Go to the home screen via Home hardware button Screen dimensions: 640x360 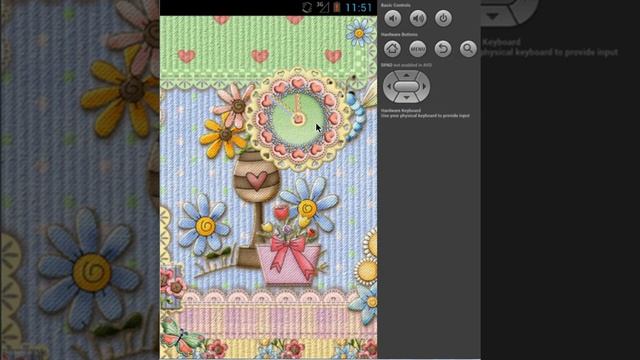pos(392,49)
